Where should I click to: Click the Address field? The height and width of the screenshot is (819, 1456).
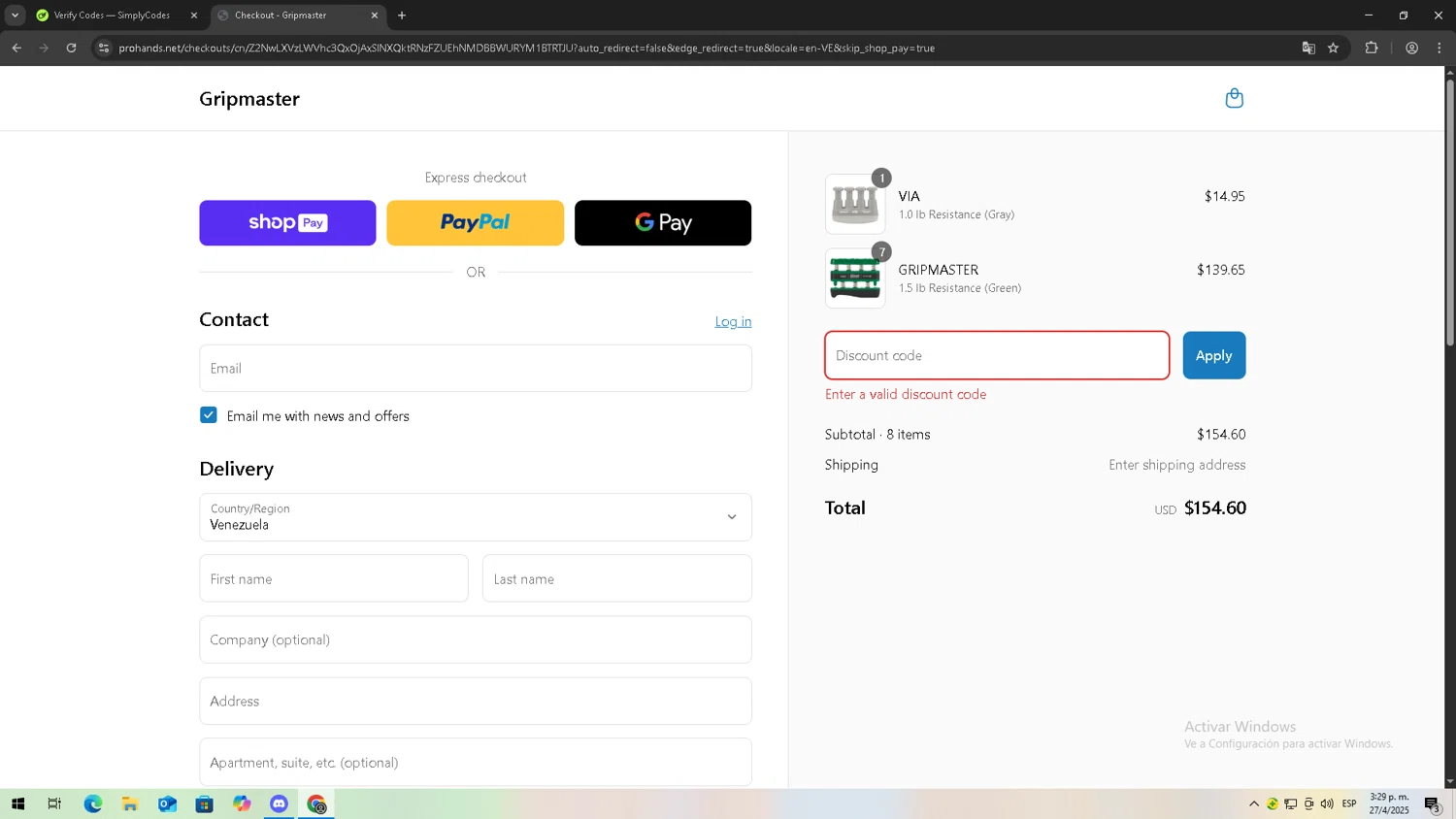tap(476, 701)
